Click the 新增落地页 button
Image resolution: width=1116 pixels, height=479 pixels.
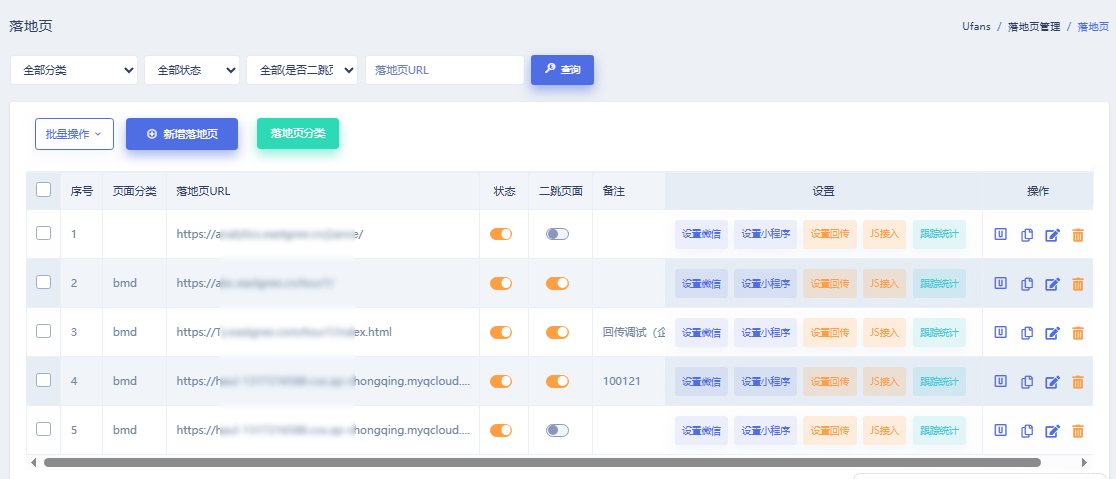pos(181,134)
